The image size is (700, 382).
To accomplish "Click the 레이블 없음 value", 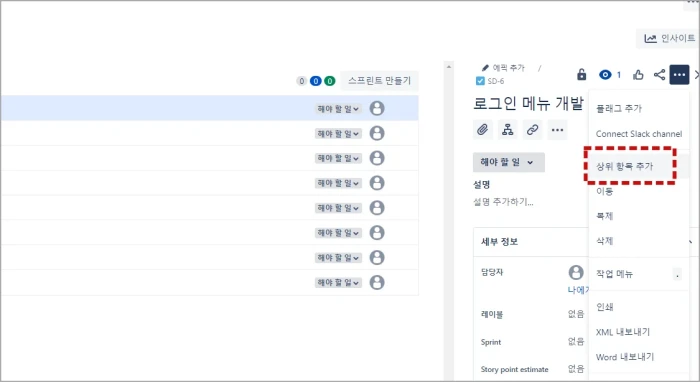I will pos(576,314).
